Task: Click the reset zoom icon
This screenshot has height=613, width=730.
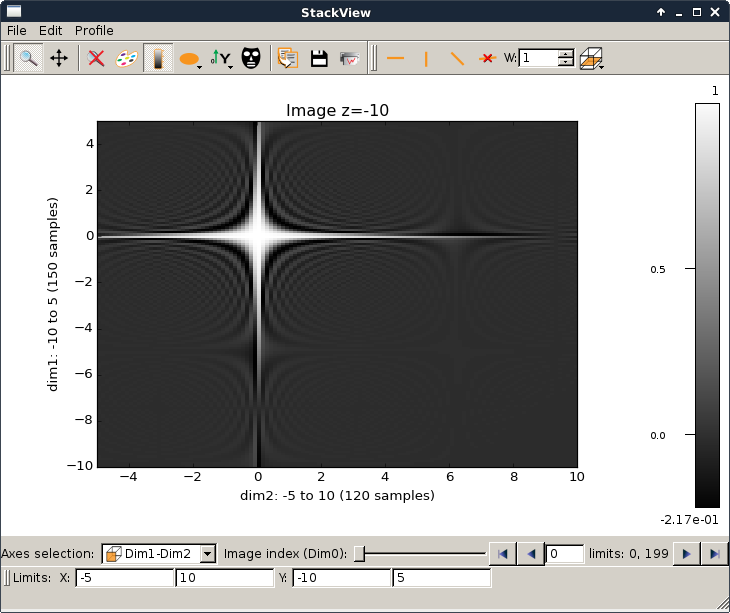Action: point(96,58)
